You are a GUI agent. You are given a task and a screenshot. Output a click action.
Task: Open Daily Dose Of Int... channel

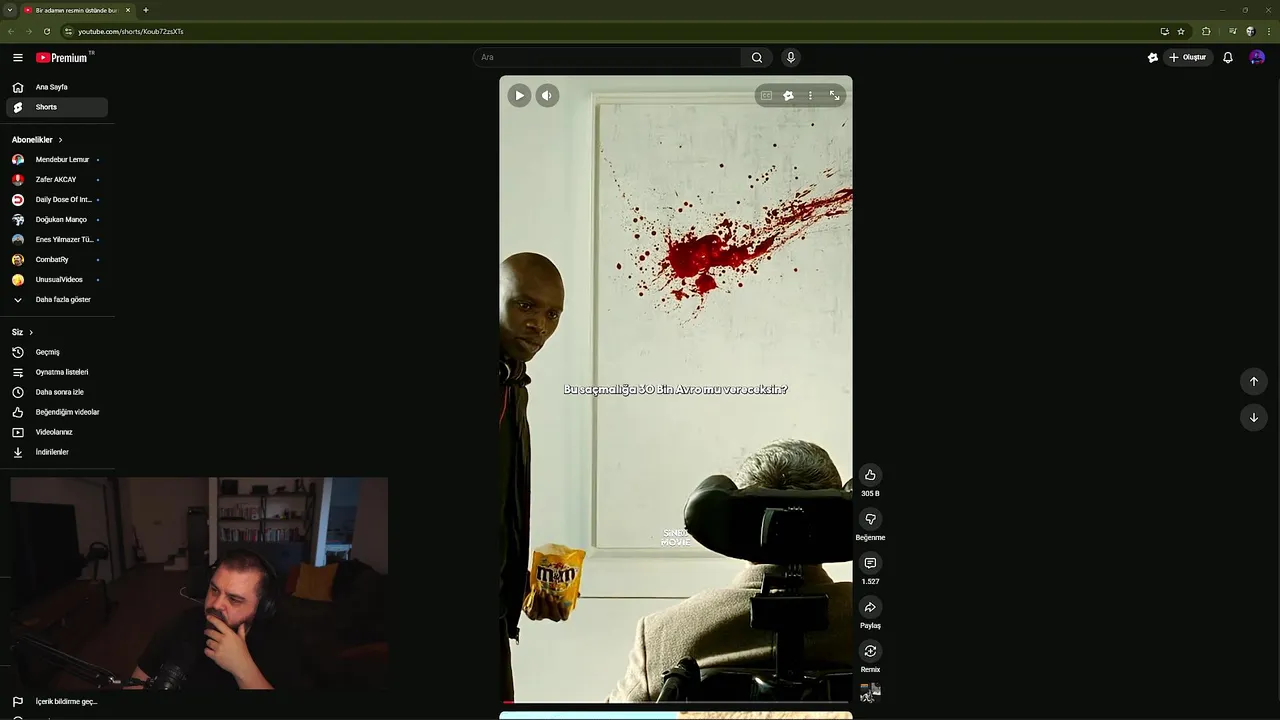pos(57,200)
